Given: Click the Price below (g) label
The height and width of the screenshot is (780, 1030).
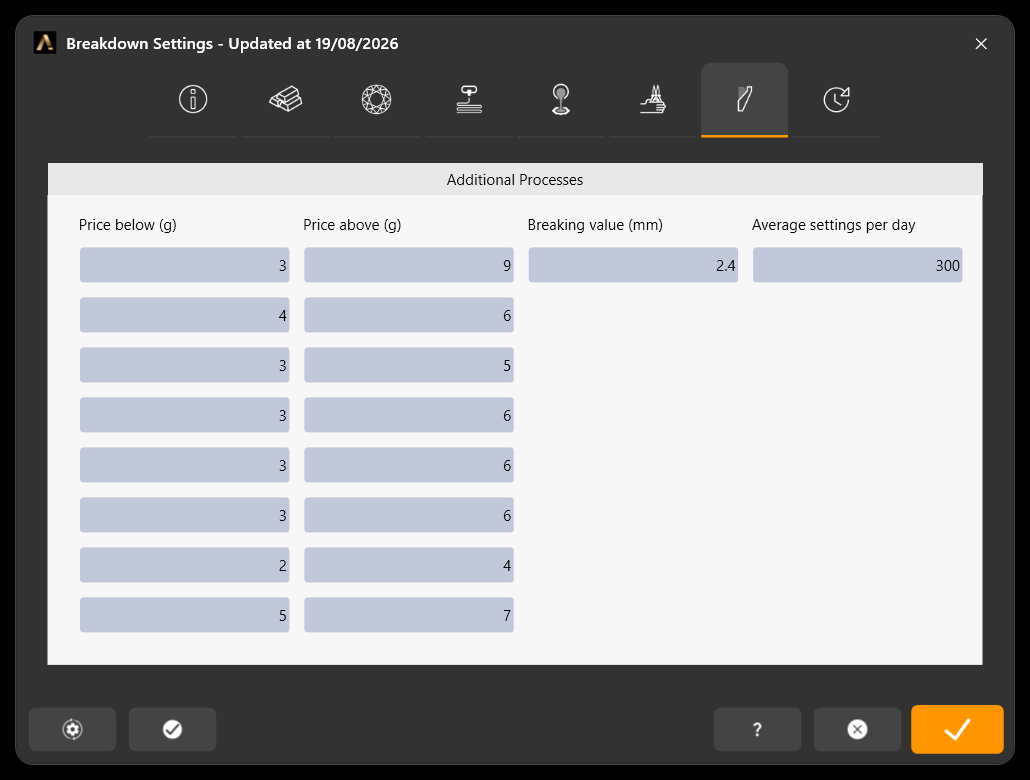Looking at the screenshot, I should pyautogui.click(x=127, y=225).
